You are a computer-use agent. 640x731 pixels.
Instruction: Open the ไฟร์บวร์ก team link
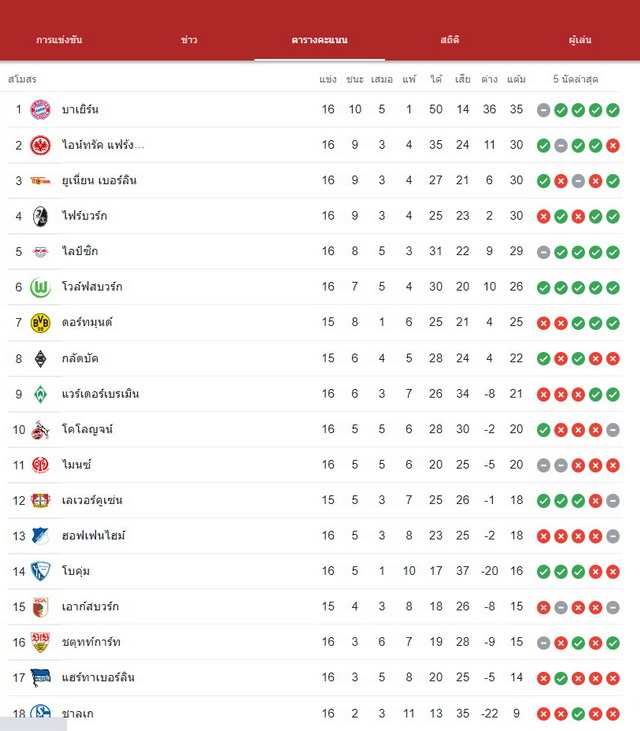84,216
